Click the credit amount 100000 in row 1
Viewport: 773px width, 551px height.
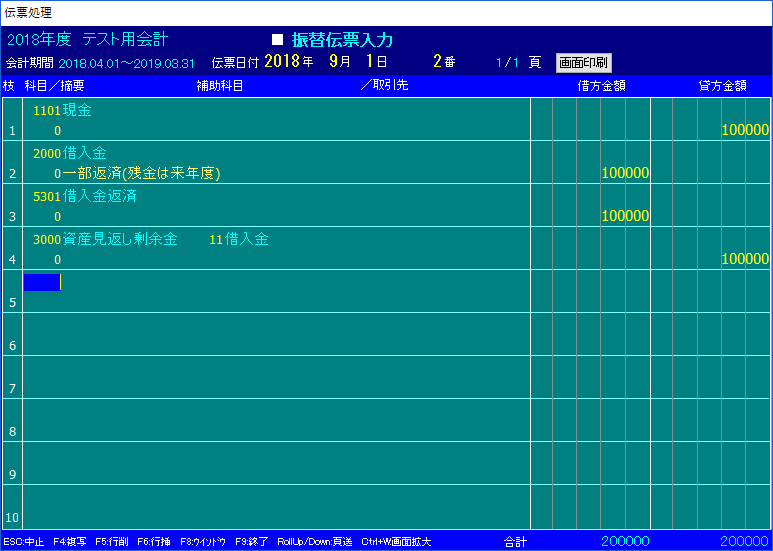[x=745, y=130]
